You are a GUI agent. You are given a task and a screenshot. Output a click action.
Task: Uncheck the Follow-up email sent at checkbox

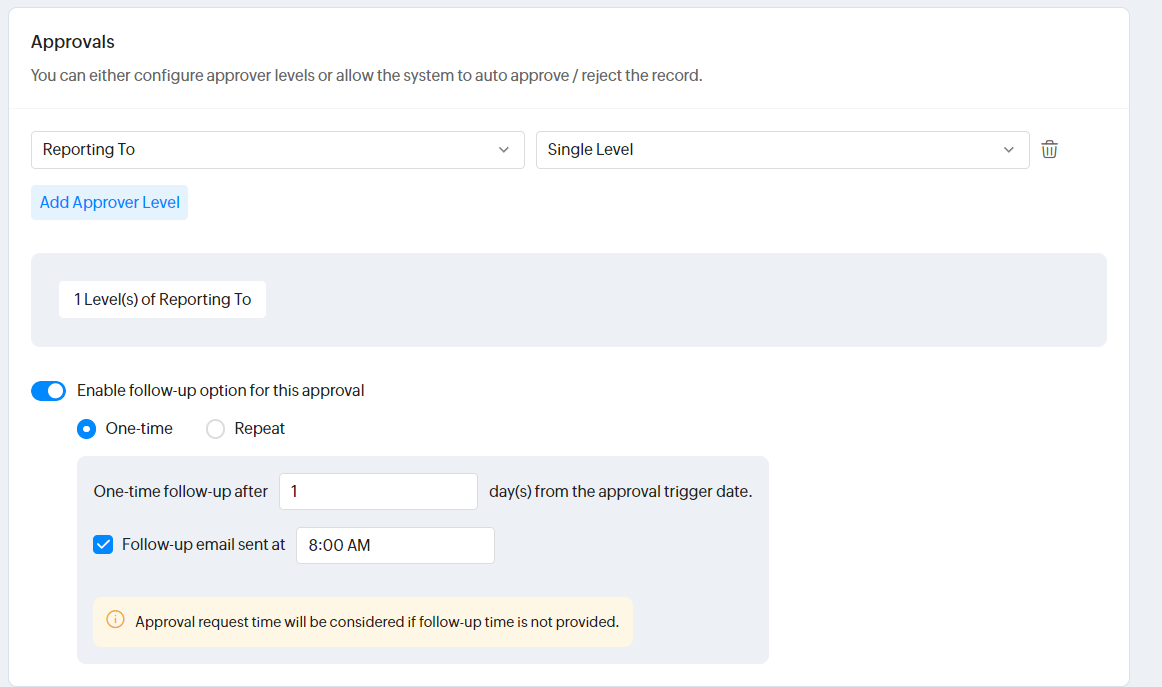pyautogui.click(x=103, y=545)
